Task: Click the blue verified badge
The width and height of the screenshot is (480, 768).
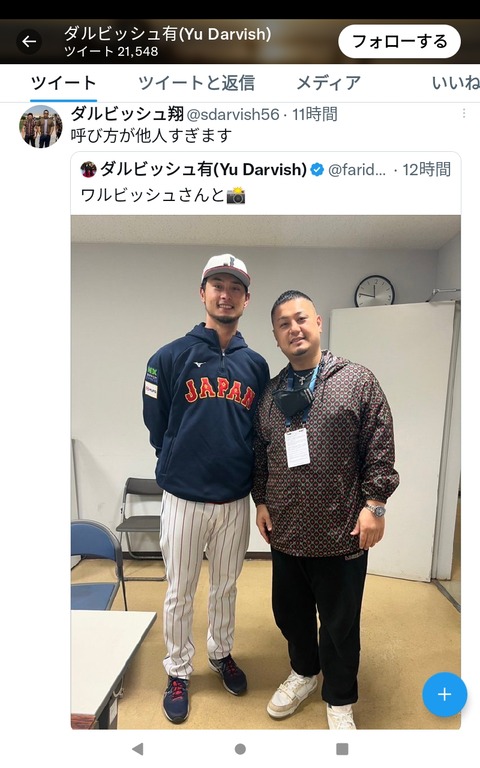Action: point(317,169)
